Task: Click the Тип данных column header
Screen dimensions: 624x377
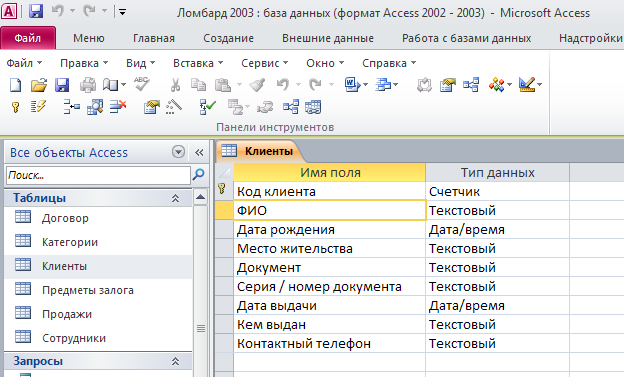Action: pyautogui.click(x=497, y=172)
